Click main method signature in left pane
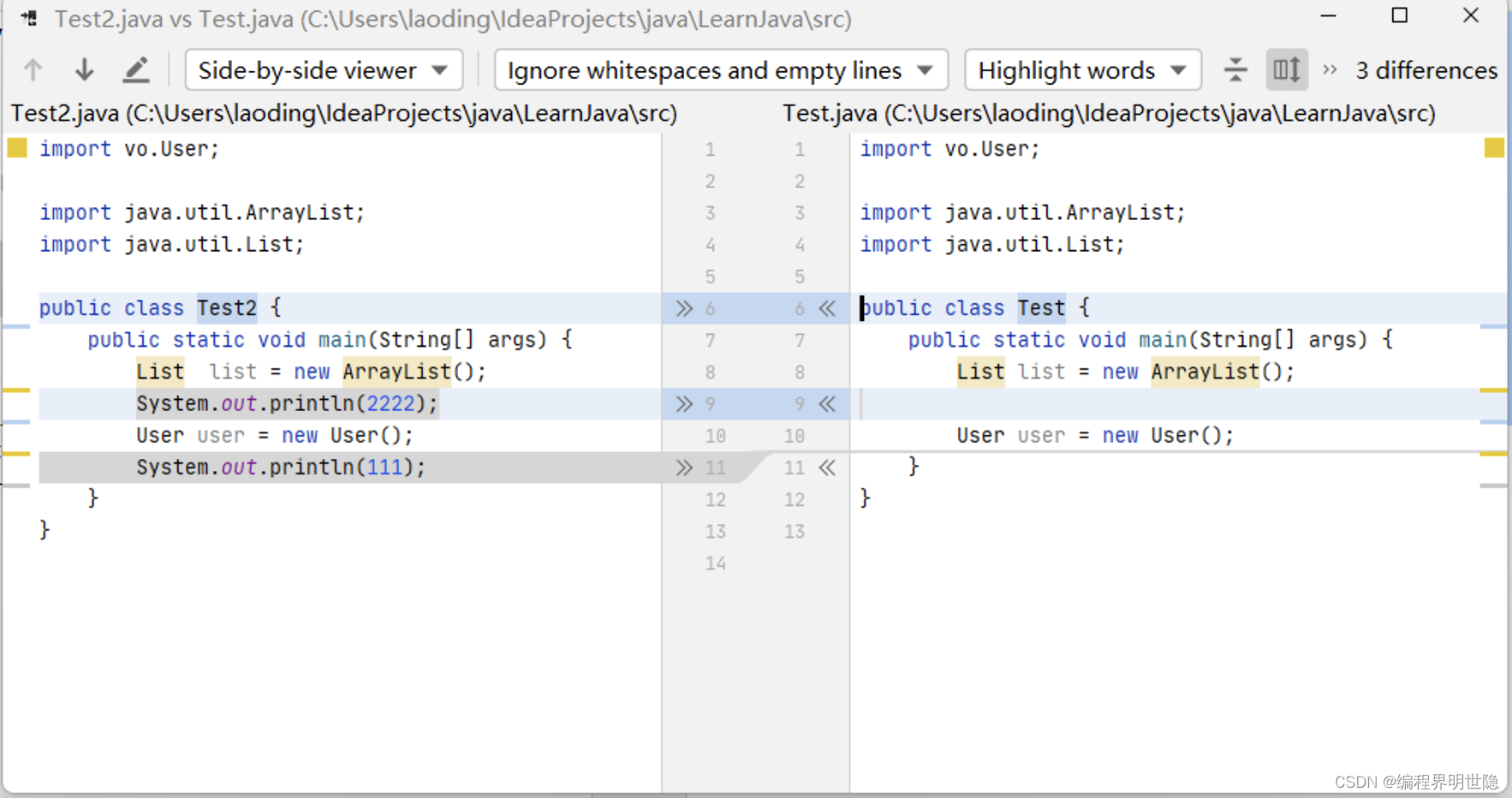Viewport: 1512px width, 798px height. (x=330, y=340)
